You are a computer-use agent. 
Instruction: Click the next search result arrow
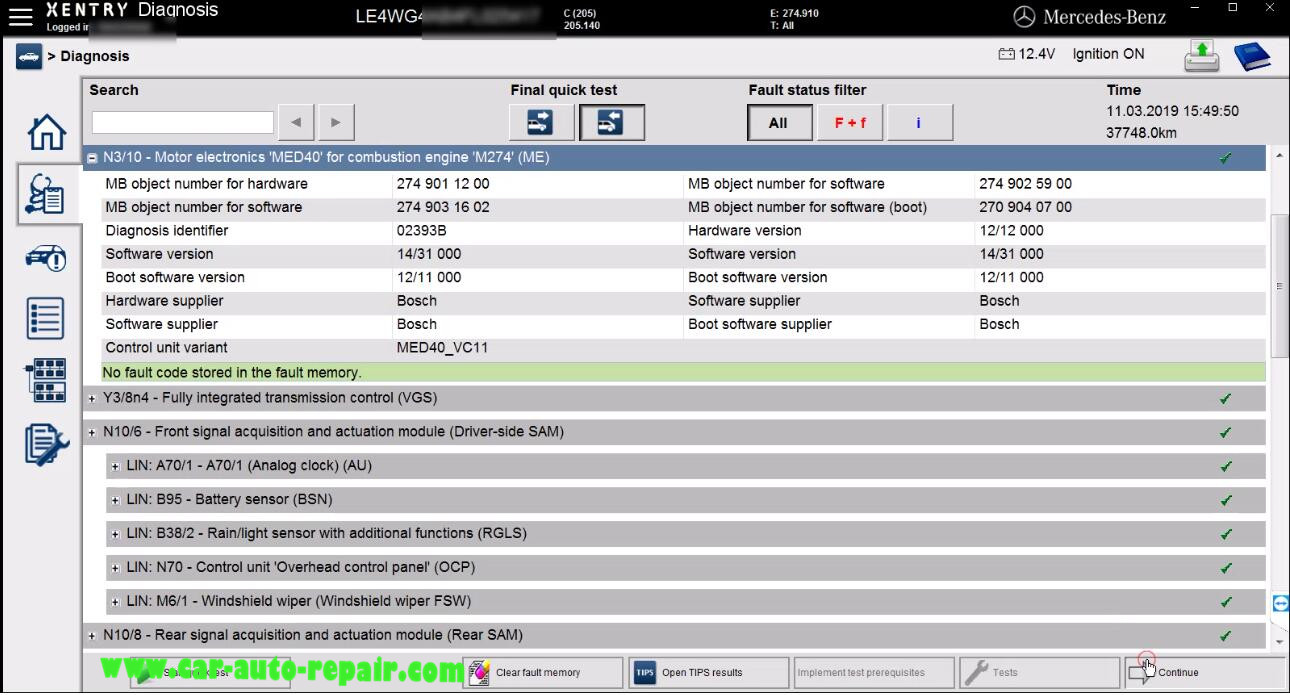(336, 122)
